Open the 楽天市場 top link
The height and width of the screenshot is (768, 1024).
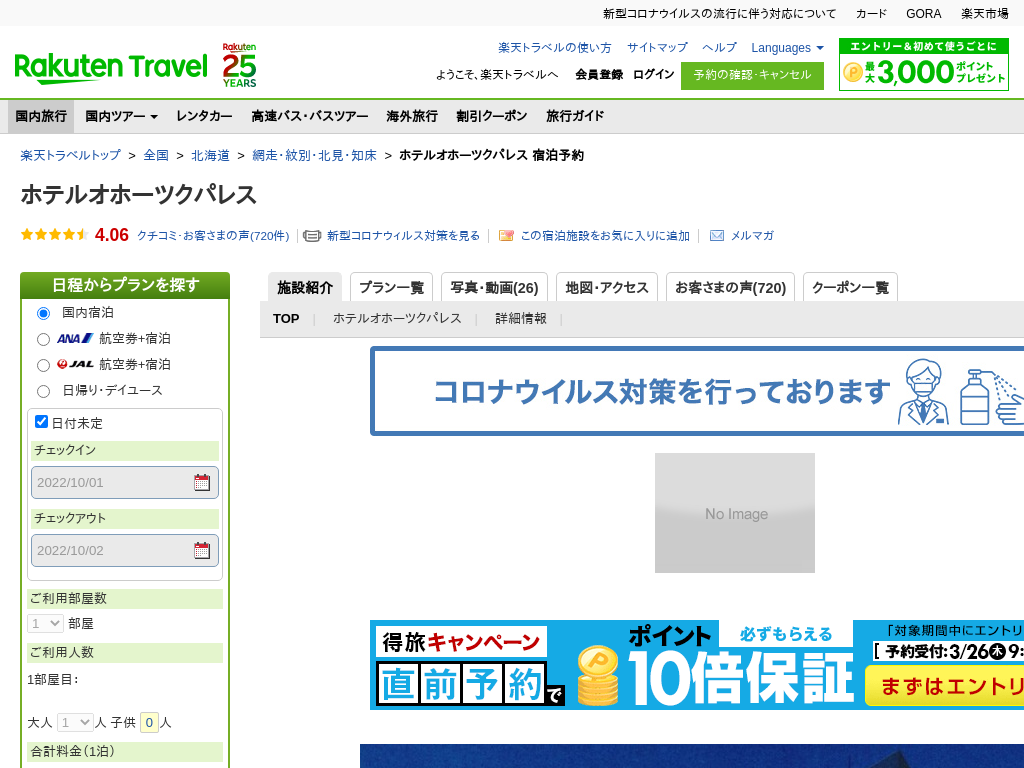click(x=985, y=14)
